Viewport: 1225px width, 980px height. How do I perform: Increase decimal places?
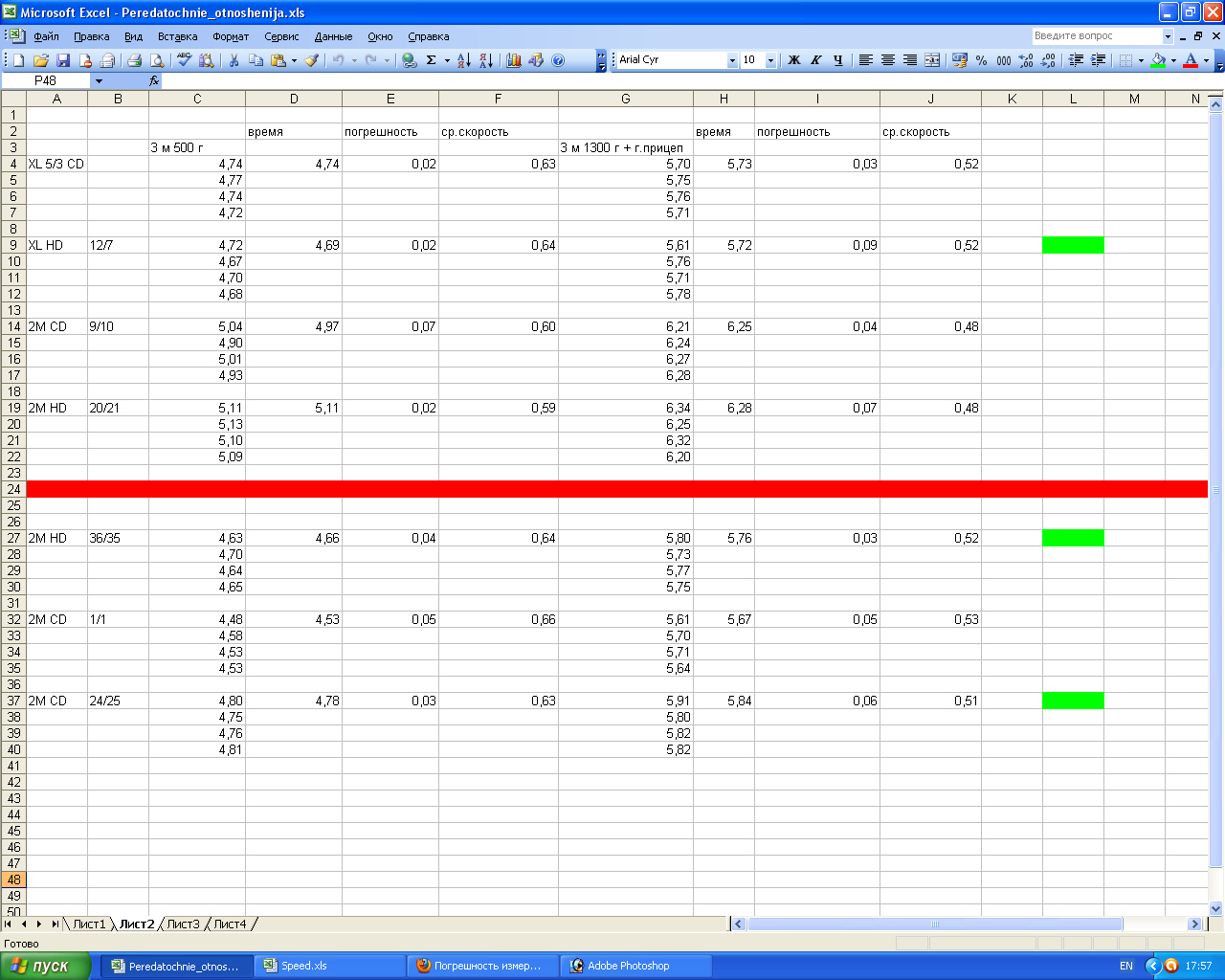click(x=1026, y=60)
